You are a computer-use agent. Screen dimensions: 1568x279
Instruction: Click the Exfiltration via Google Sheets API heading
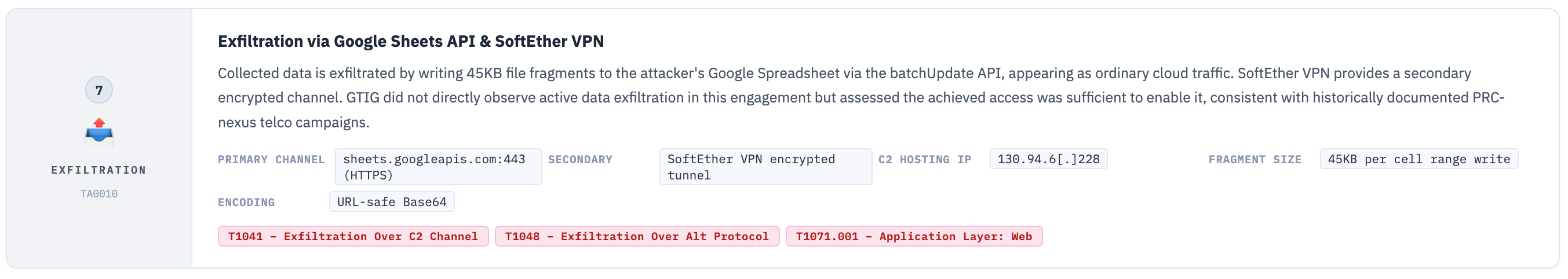[x=410, y=41]
